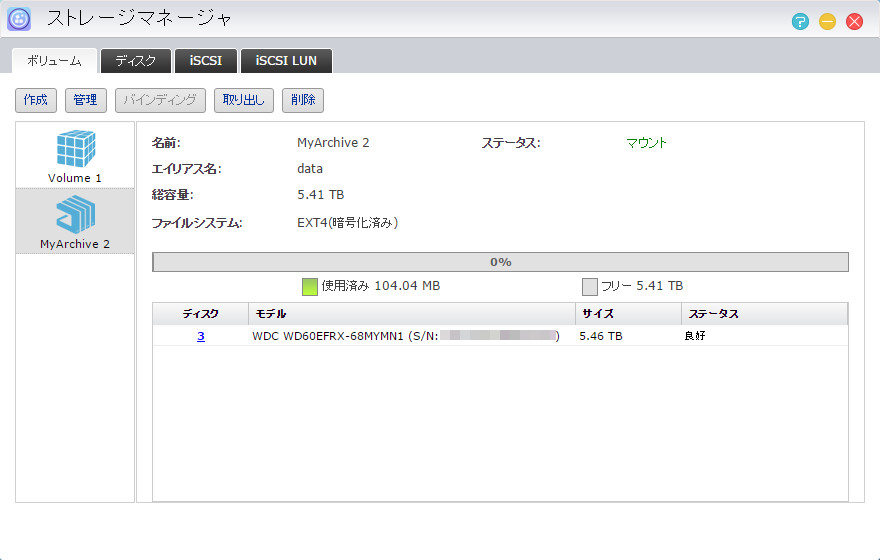Switch to the ボリューム tab
Image resolution: width=880 pixels, height=560 pixels.
coord(54,61)
